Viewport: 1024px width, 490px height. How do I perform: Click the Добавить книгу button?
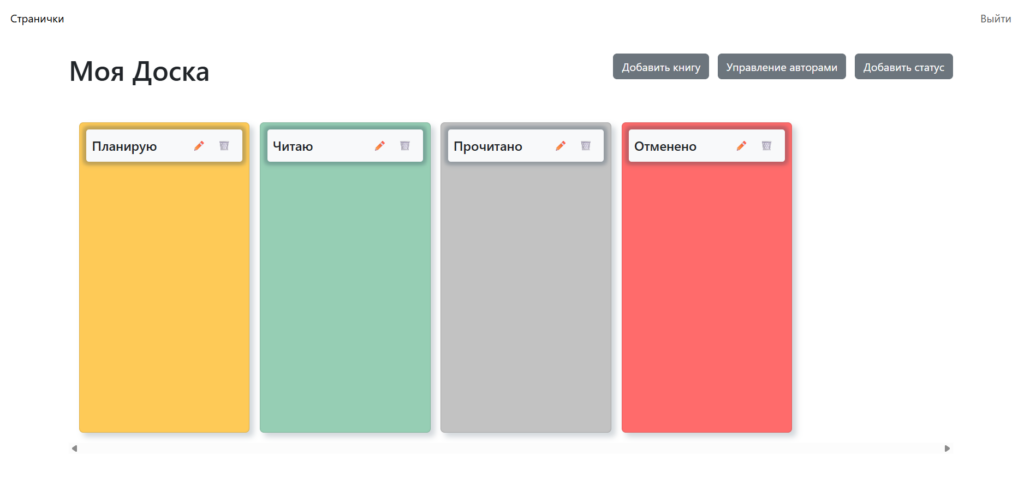pos(661,67)
